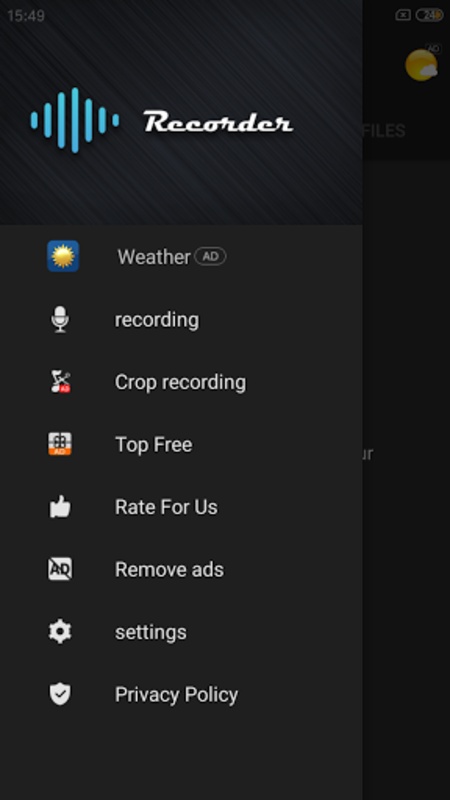Switch to the dimmed FILES tab
This screenshot has width=450, height=800.
(384, 131)
